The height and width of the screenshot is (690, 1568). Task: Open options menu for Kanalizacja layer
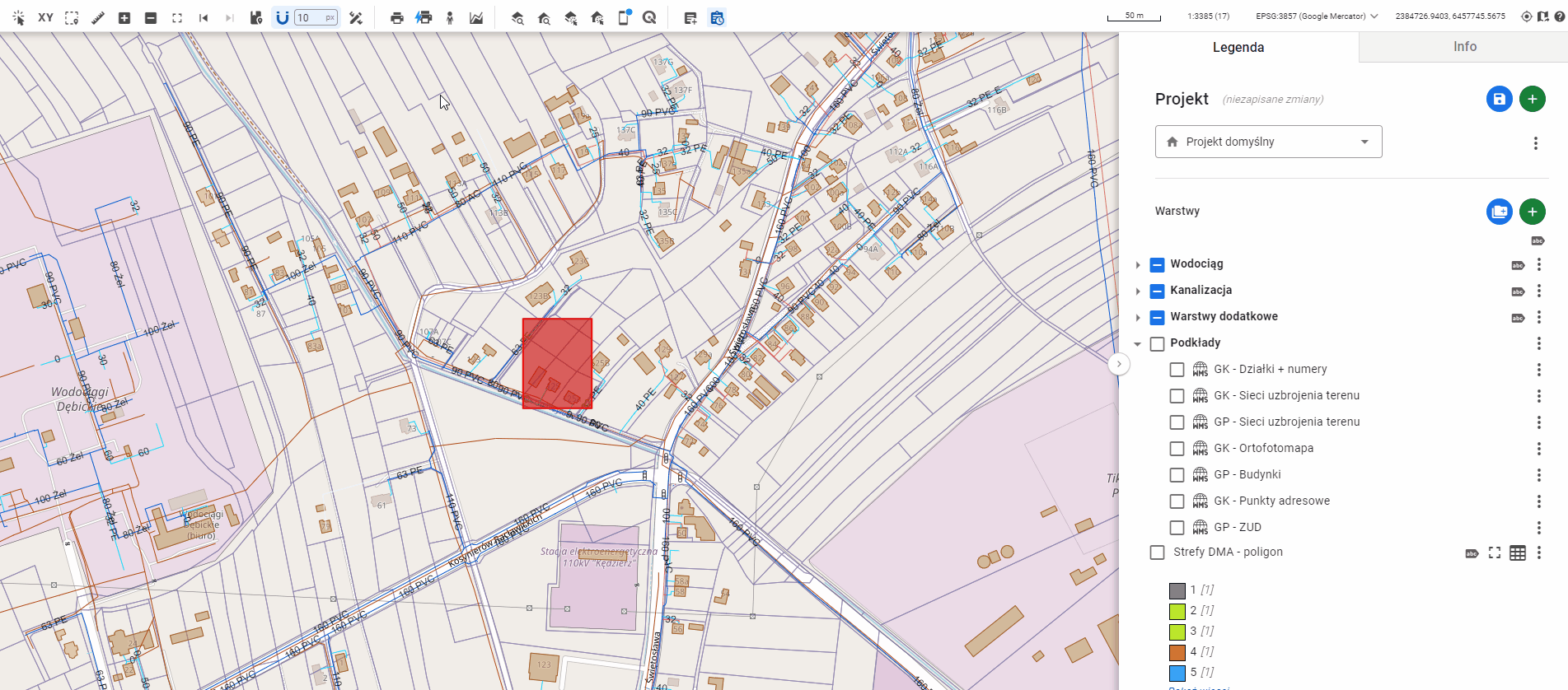pos(1538,291)
